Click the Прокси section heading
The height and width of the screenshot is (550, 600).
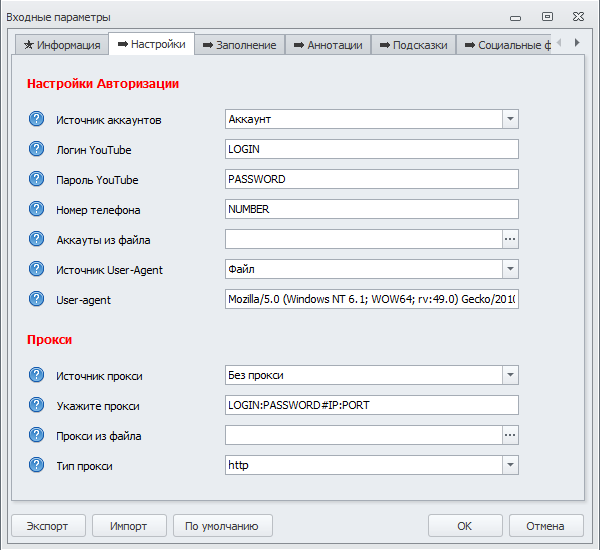click(49, 339)
